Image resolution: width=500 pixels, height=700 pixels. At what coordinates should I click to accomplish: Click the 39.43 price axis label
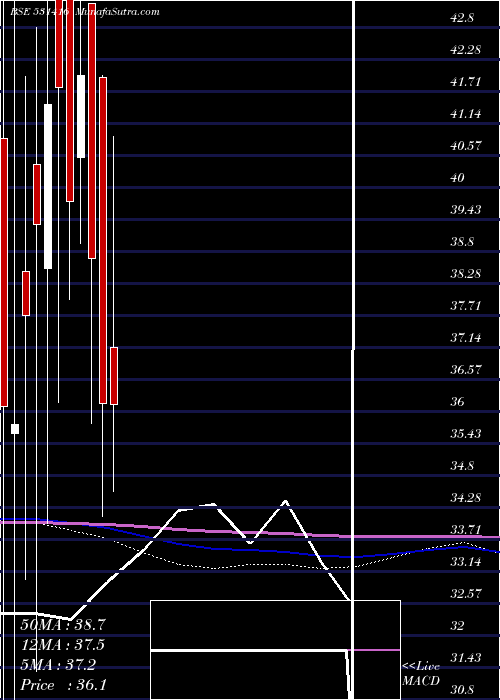pos(466,209)
